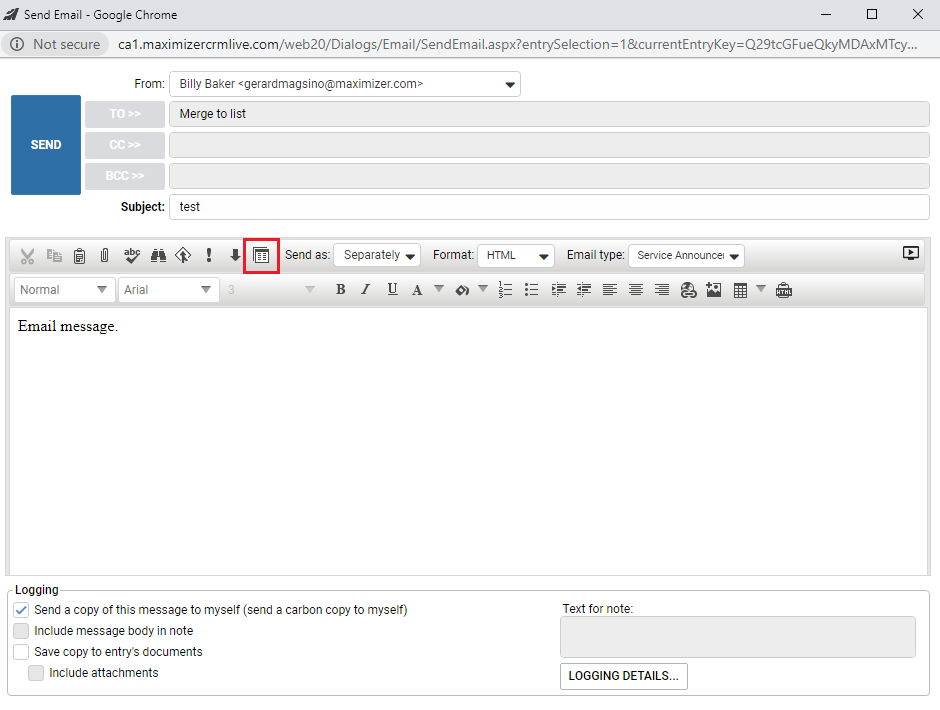Click the Copy icon in the toolbar

pos(54,256)
